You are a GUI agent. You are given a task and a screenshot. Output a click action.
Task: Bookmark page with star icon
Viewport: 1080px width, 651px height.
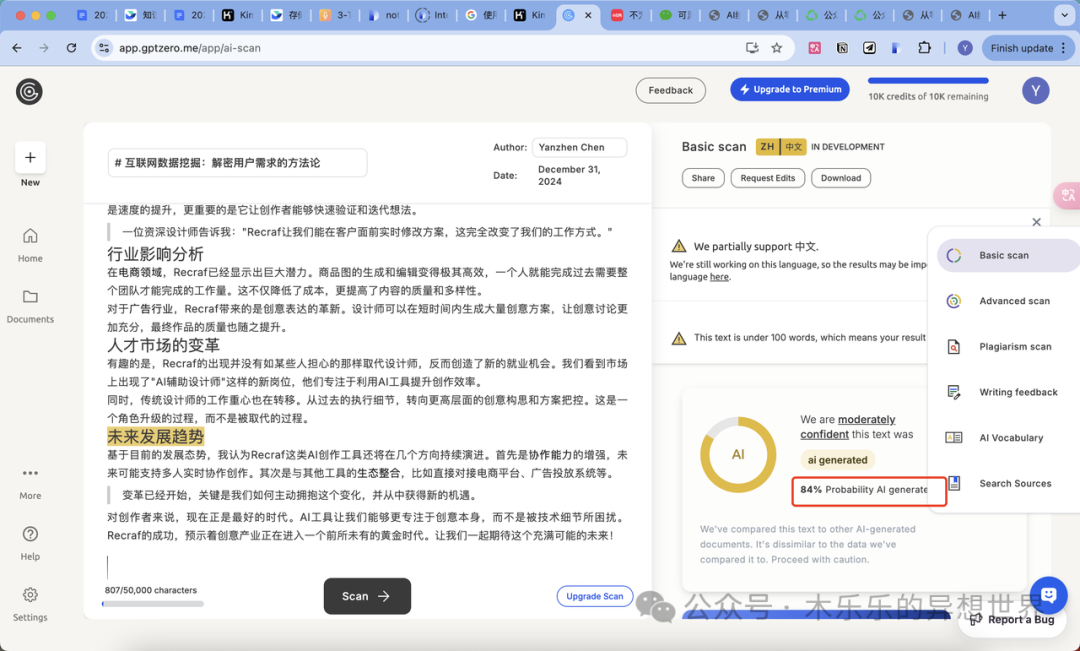click(x=777, y=48)
